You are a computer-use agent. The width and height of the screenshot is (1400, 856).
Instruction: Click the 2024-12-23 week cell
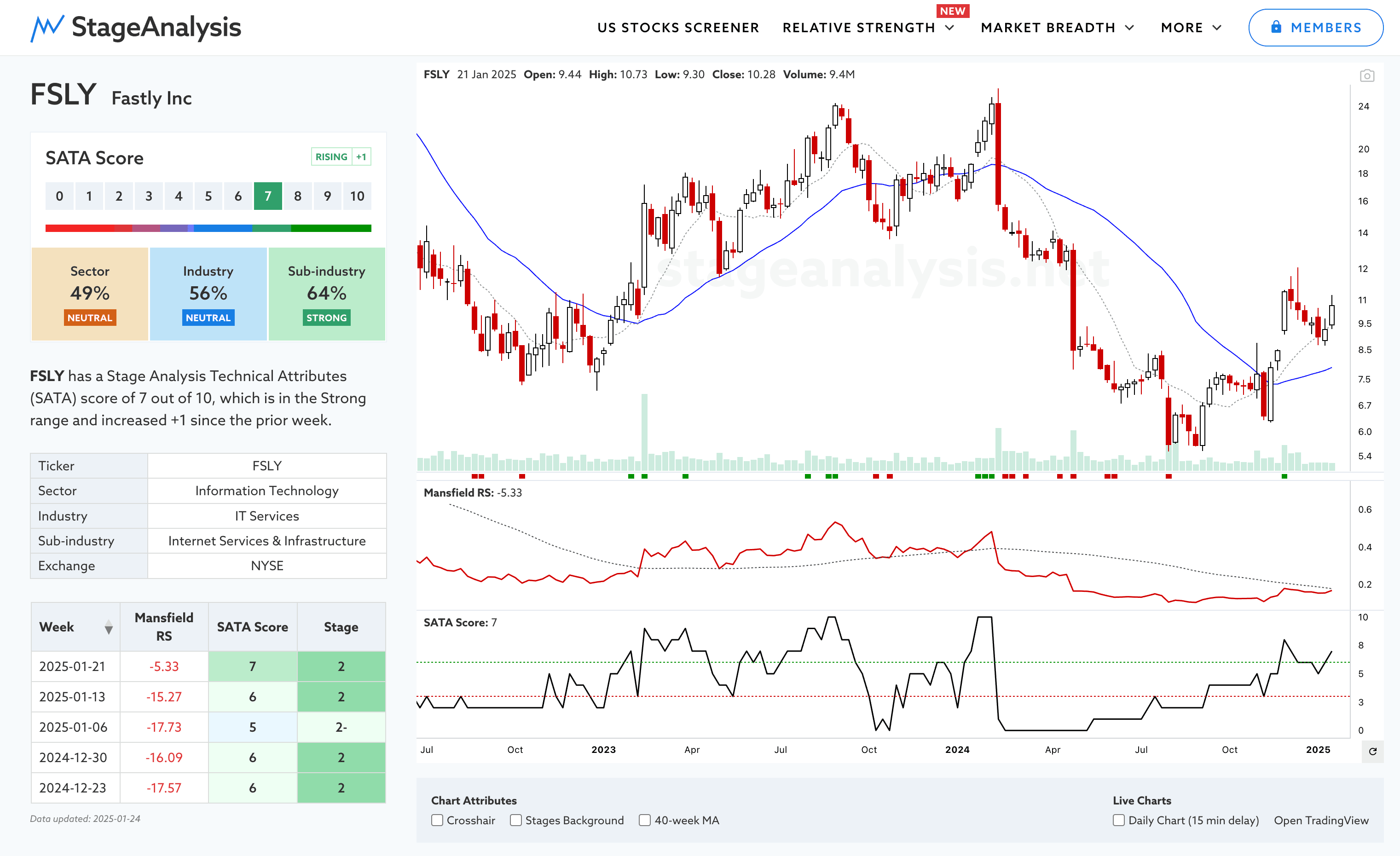[x=75, y=788]
